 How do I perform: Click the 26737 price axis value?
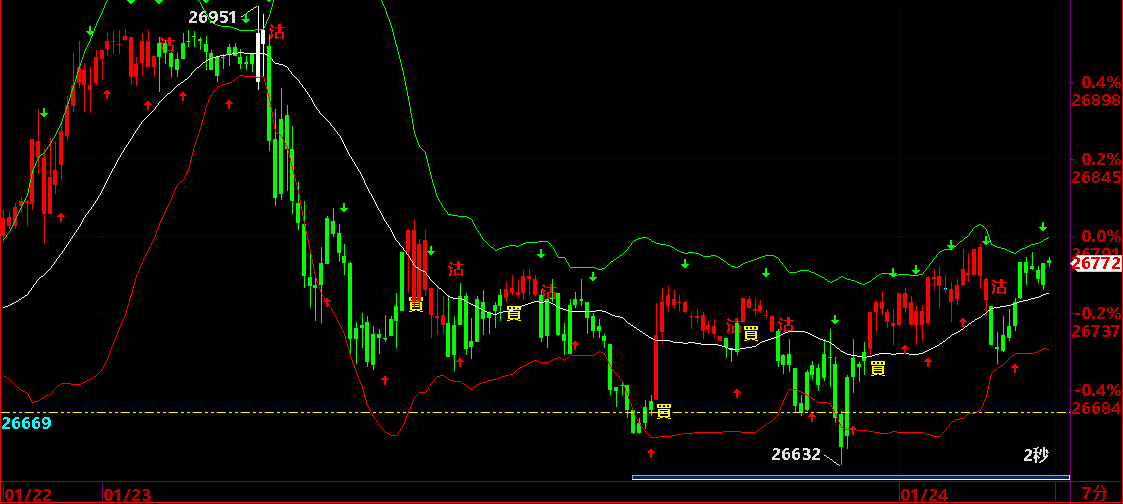point(1096,331)
